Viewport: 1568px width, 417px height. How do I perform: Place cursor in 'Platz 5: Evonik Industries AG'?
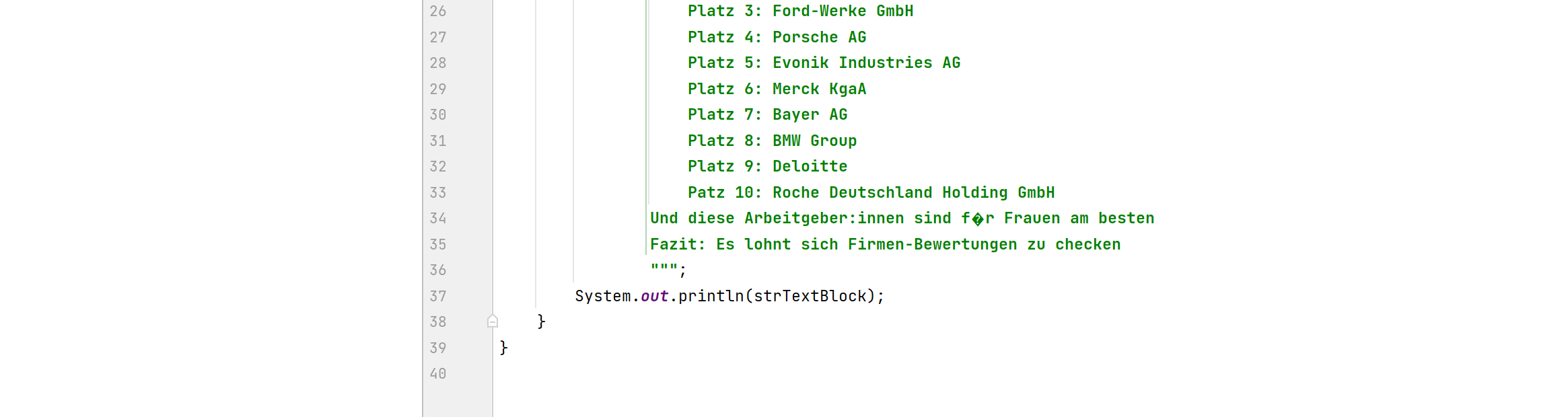tap(824, 63)
